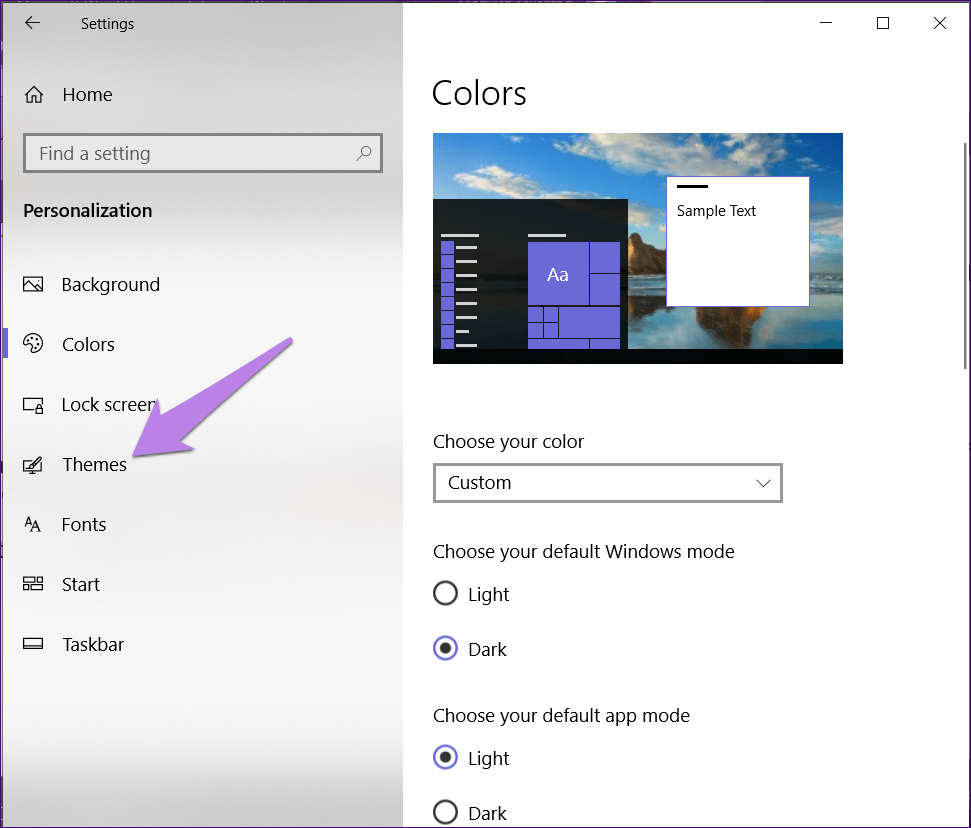Click the Themes brush icon

pos(33,465)
